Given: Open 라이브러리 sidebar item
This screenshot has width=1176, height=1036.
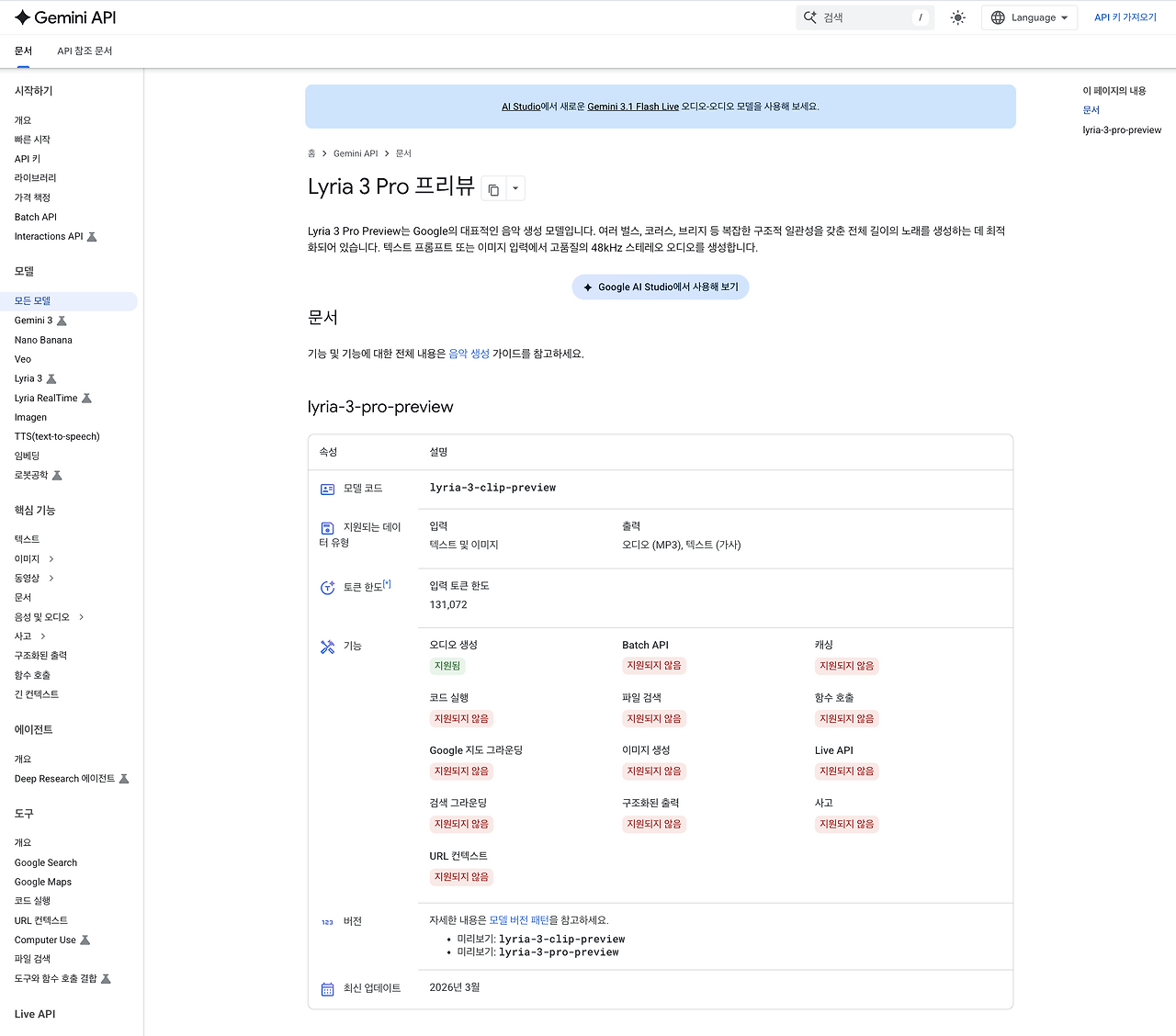Looking at the screenshot, I should click(35, 178).
